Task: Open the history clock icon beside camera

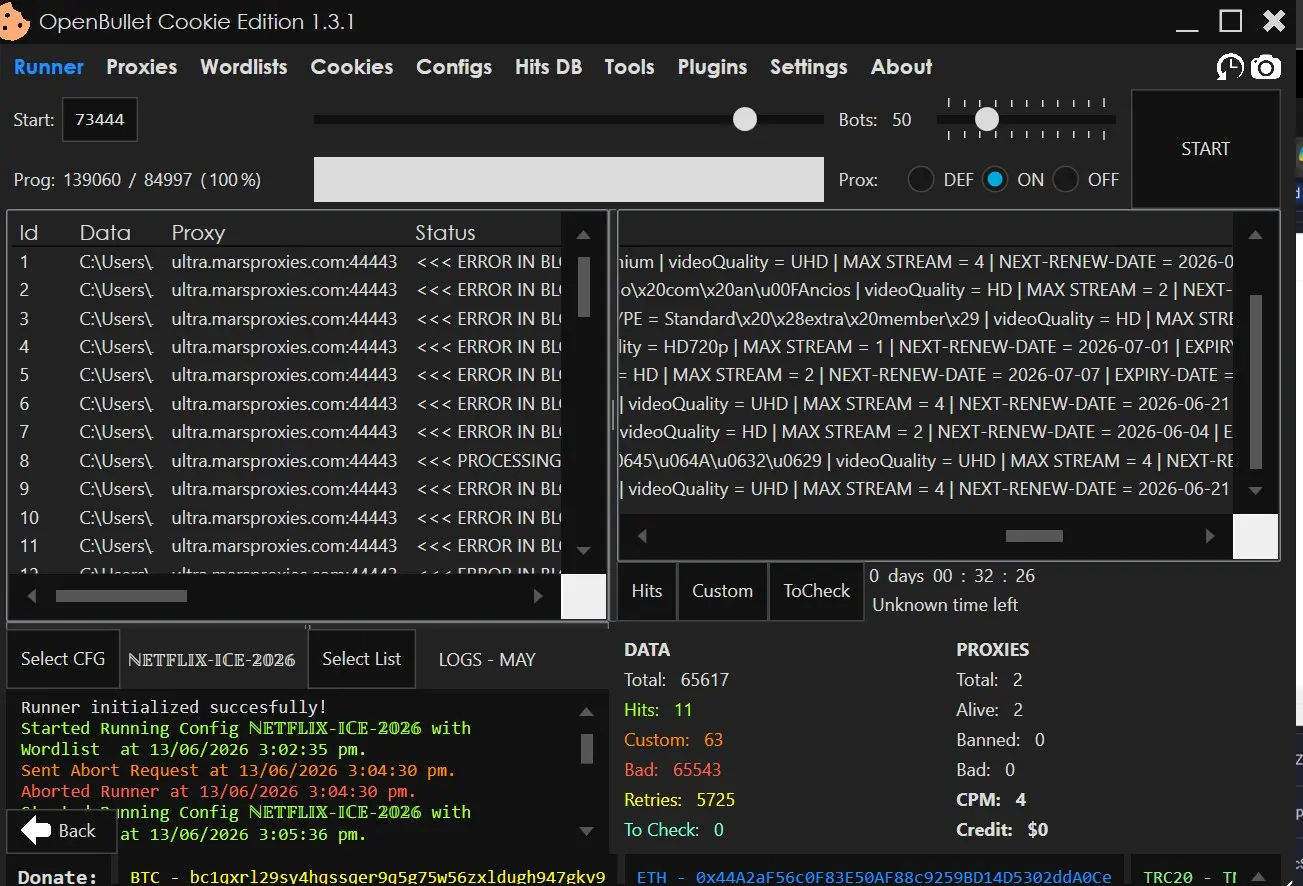Action: [1229, 67]
